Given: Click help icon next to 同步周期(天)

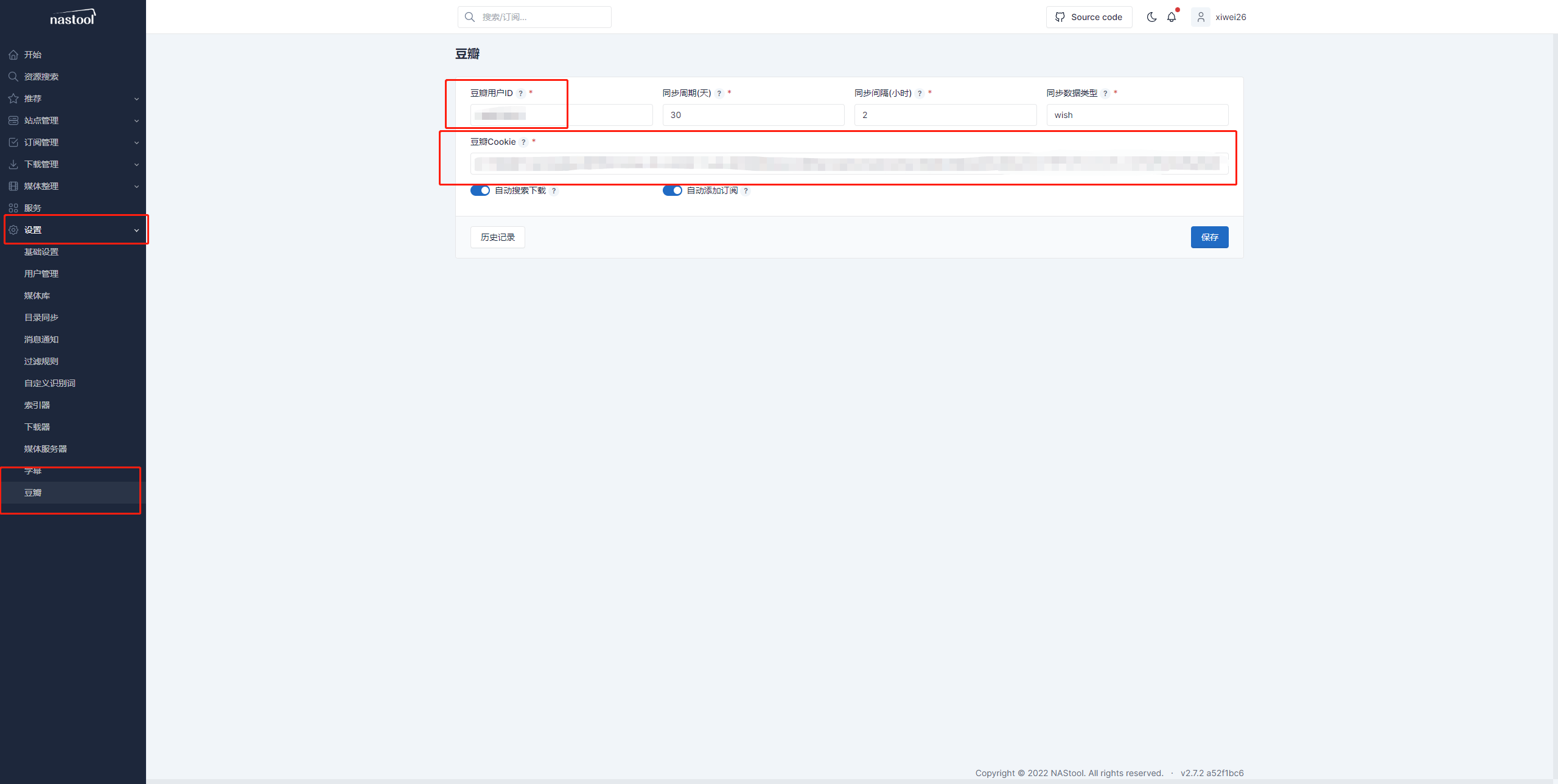Looking at the screenshot, I should 719,94.
